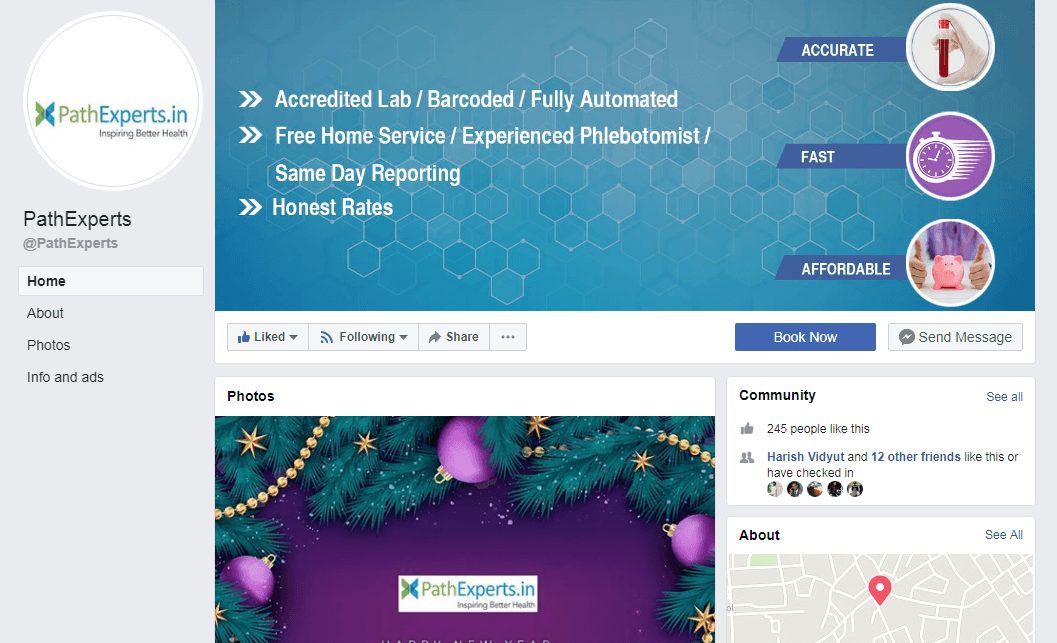The width and height of the screenshot is (1057, 643).
Task: Click See all in Community
Action: pyautogui.click(x=1004, y=397)
